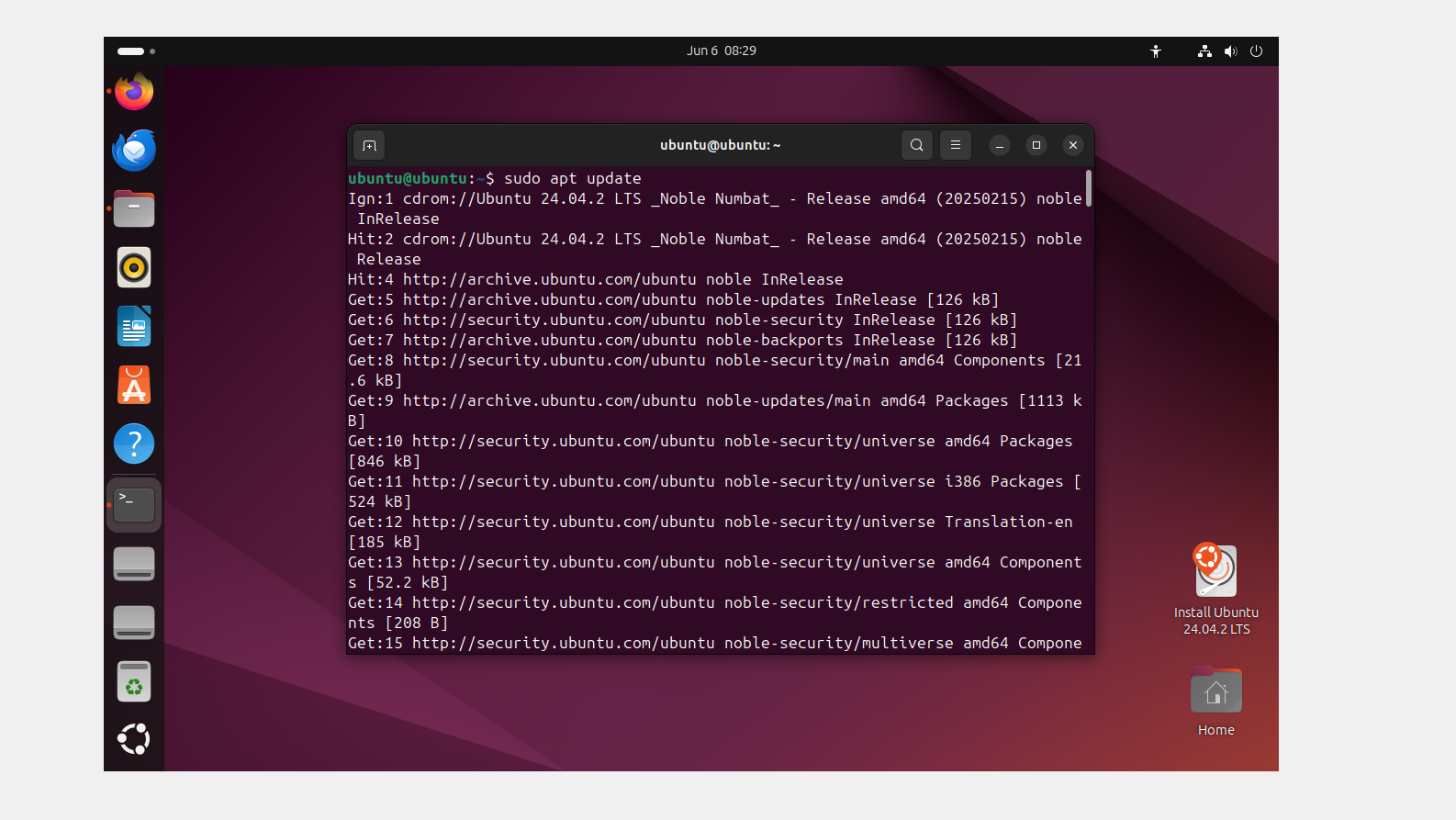
Task: Open the Trash from the dock
Action: pyautogui.click(x=134, y=681)
